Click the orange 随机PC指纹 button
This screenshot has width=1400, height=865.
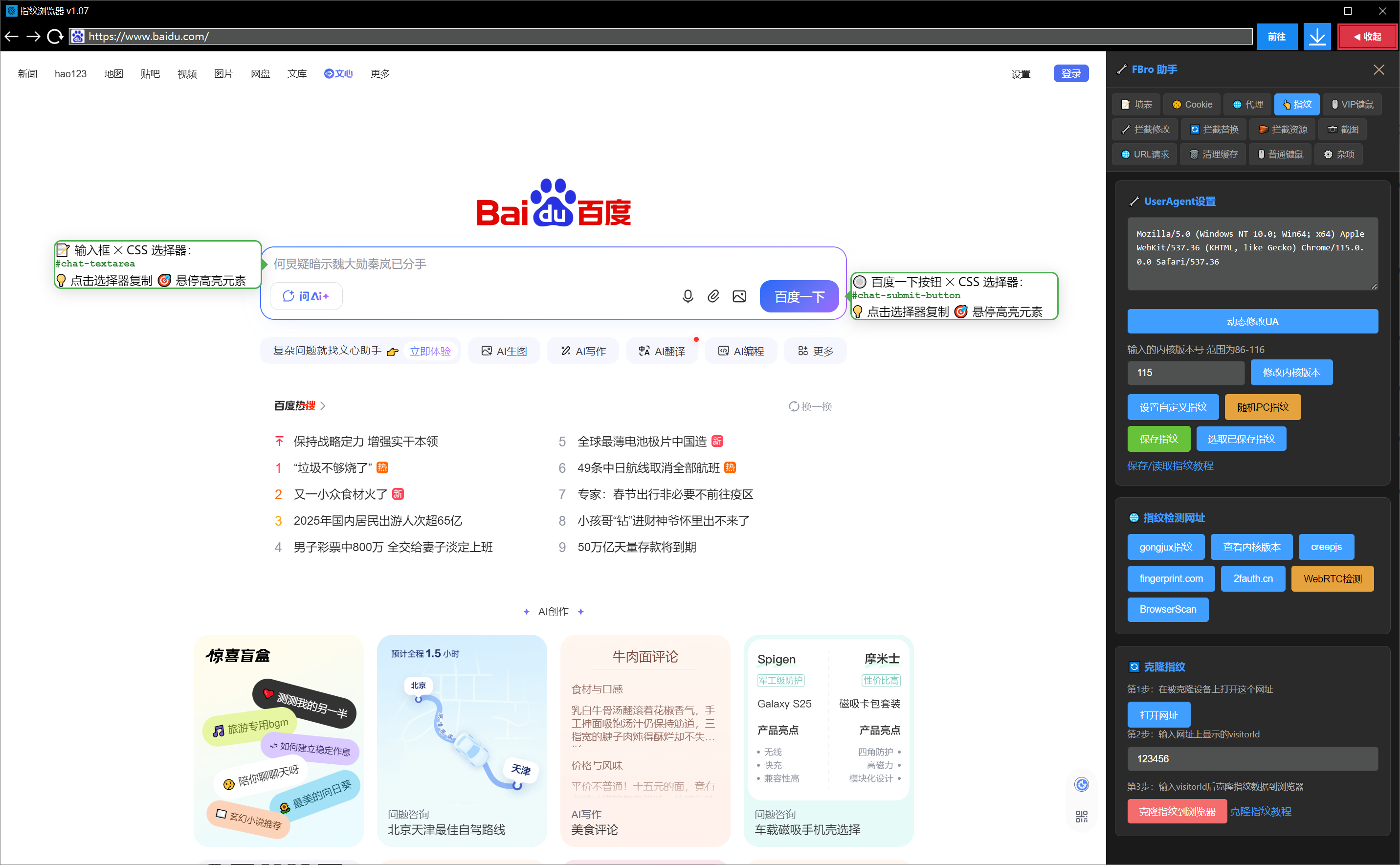pos(1262,407)
